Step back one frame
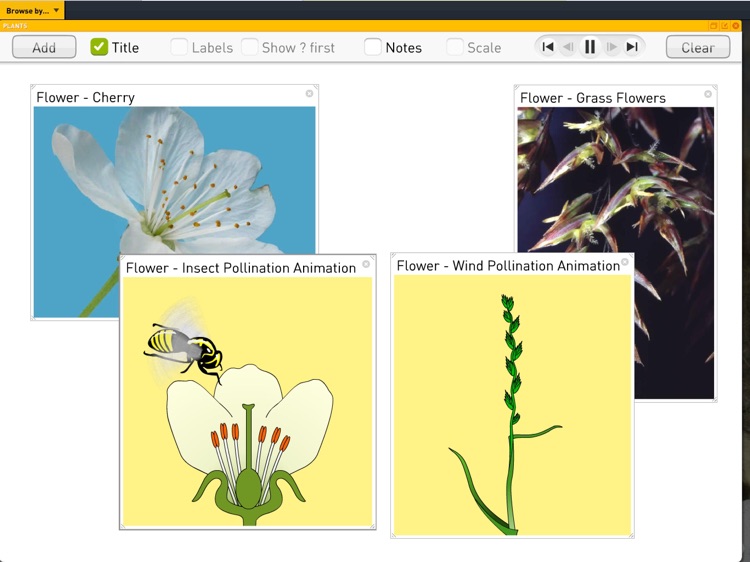750x562 pixels. 568,47
